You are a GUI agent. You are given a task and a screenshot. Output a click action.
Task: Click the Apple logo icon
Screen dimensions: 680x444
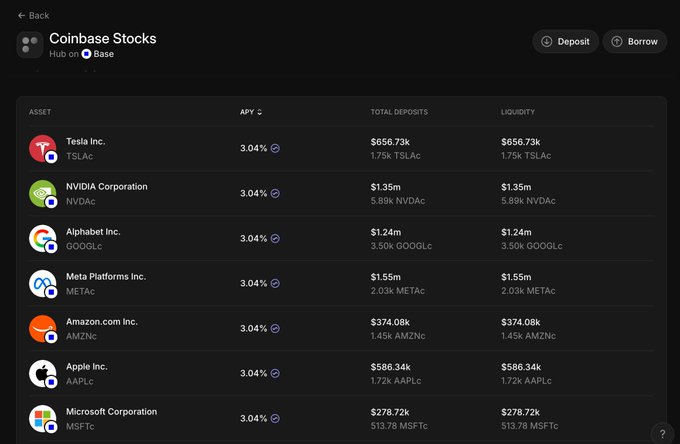[x=42, y=374]
